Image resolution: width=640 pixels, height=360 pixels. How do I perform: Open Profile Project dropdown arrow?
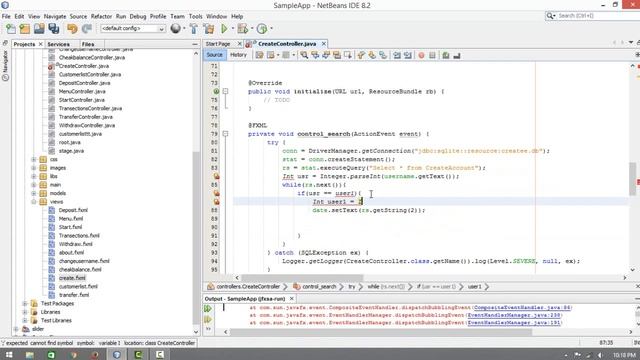271,29
